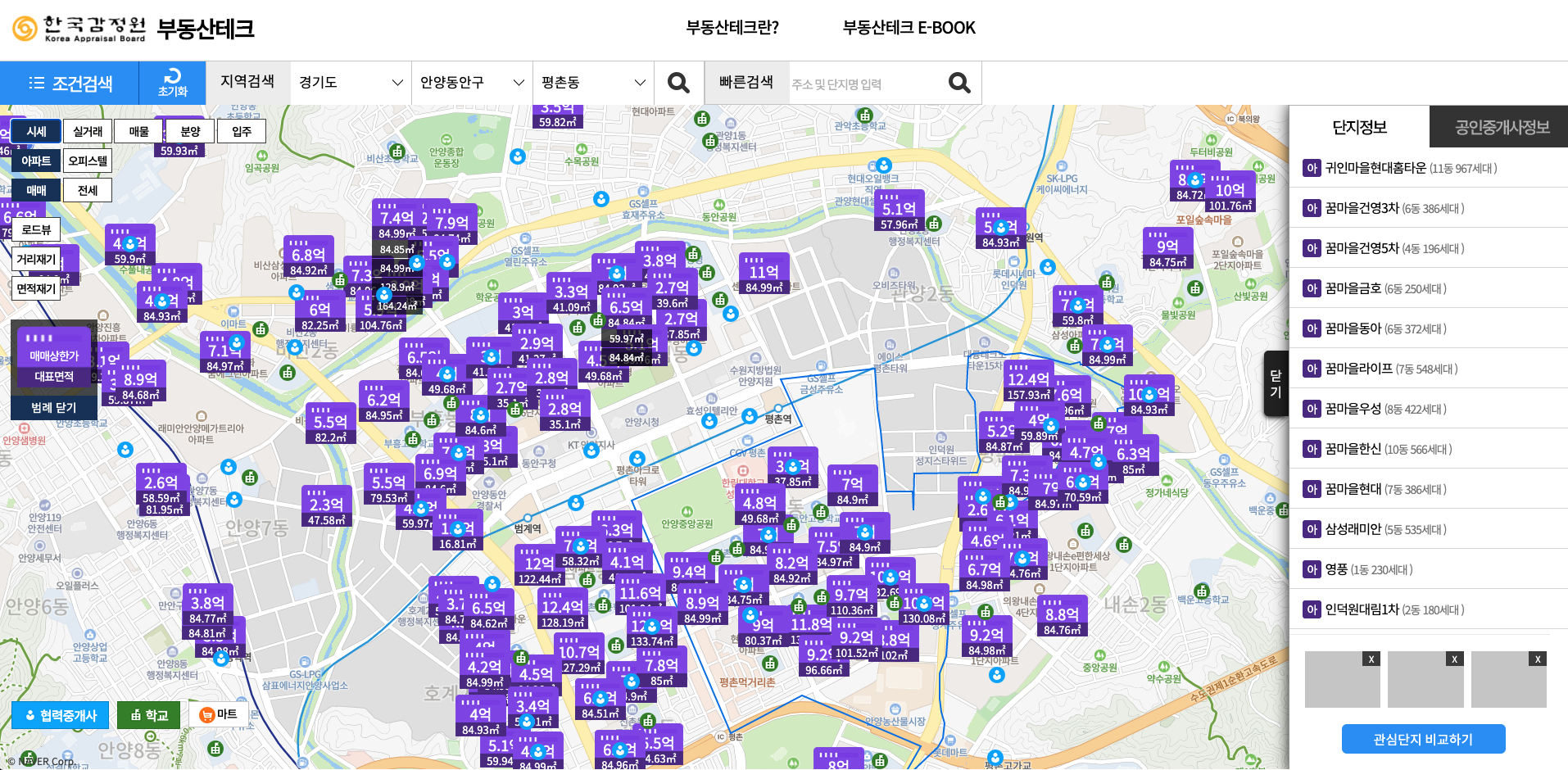Image resolution: width=1568 pixels, height=770 pixels.
Task: Open the 안양동안구 district dropdown
Action: [472, 83]
